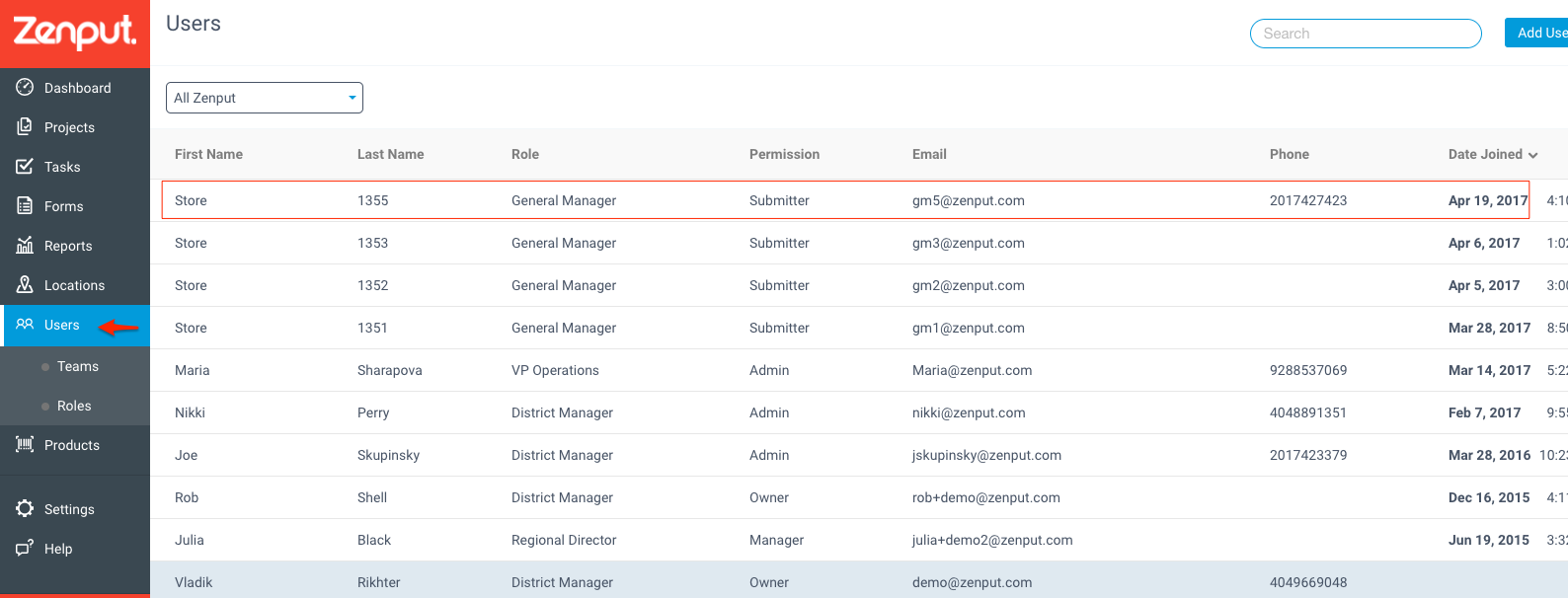Click the Settings gear icon
Screen dimensions: 1568x598
[25, 508]
